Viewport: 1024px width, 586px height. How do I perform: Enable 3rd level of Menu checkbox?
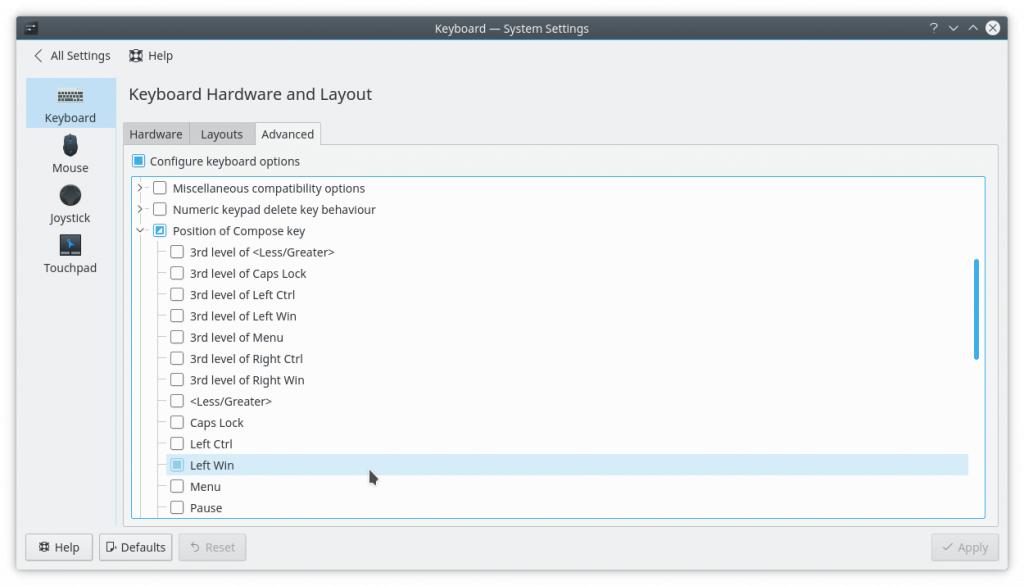[x=177, y=337]
